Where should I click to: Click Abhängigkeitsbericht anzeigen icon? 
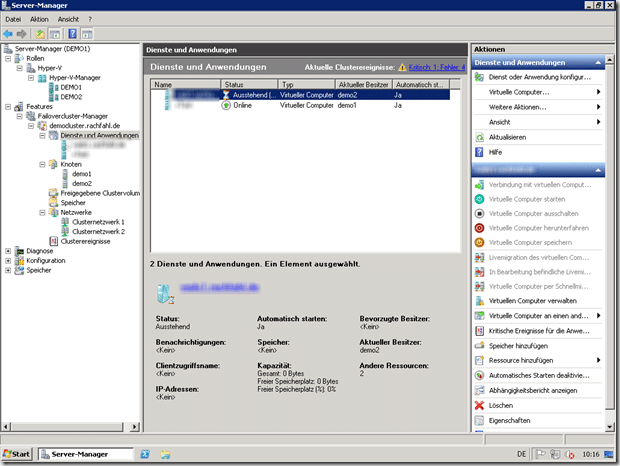[479, 390]
